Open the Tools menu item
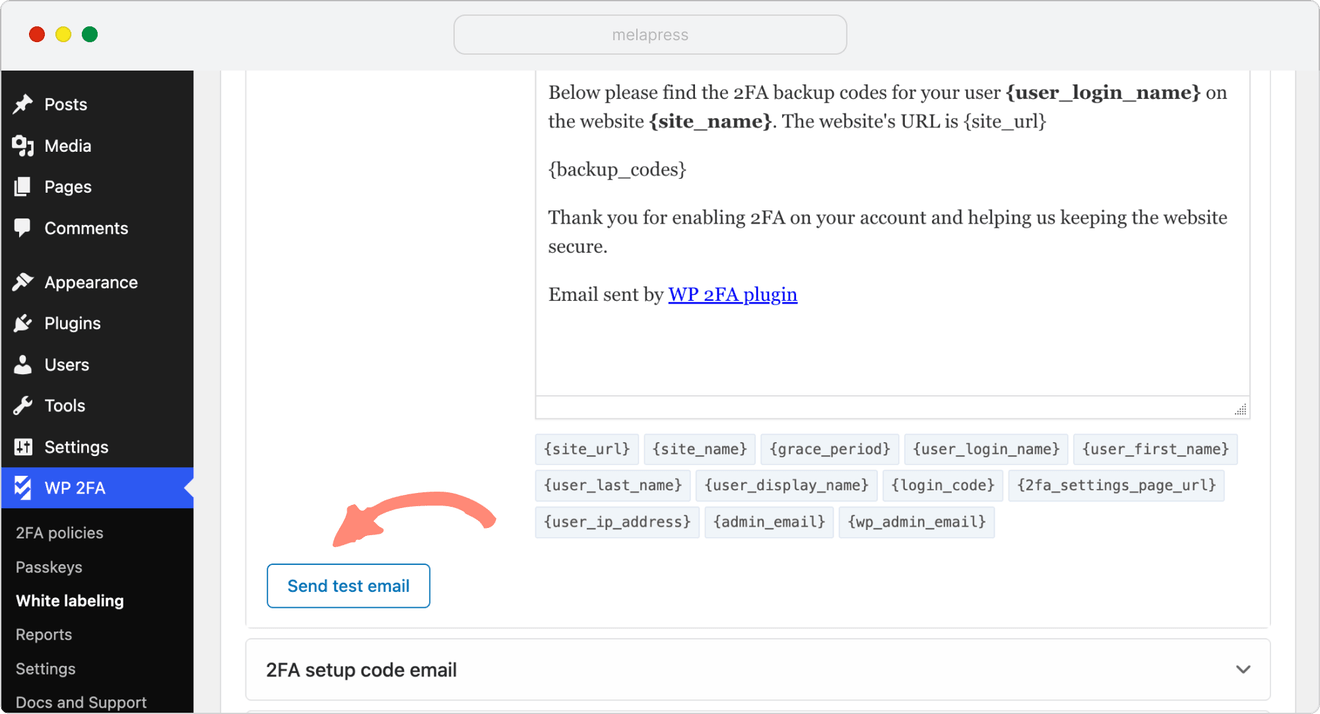The width and height of the screenshot is (1320, 714). click(x=97, y=406)
